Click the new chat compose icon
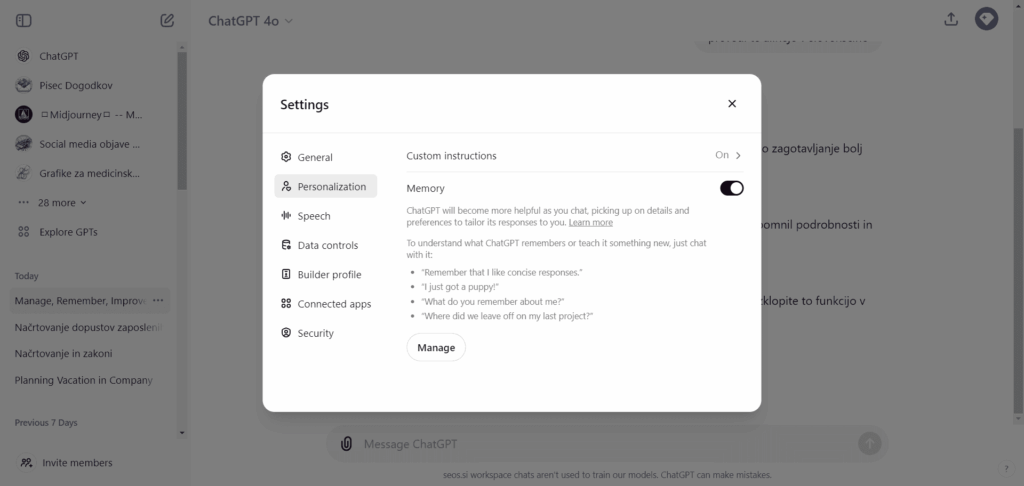The image size is (1024, 486). (167, 20)
